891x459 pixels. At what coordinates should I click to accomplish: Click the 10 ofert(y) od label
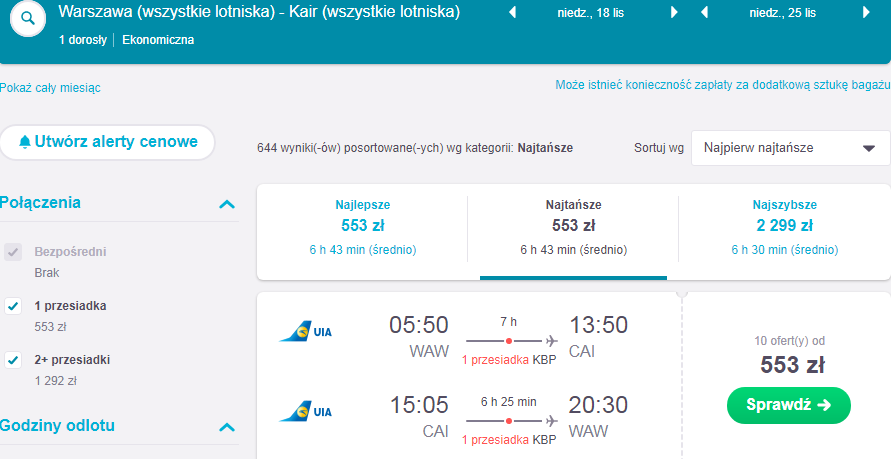click(x=790, y=341)
